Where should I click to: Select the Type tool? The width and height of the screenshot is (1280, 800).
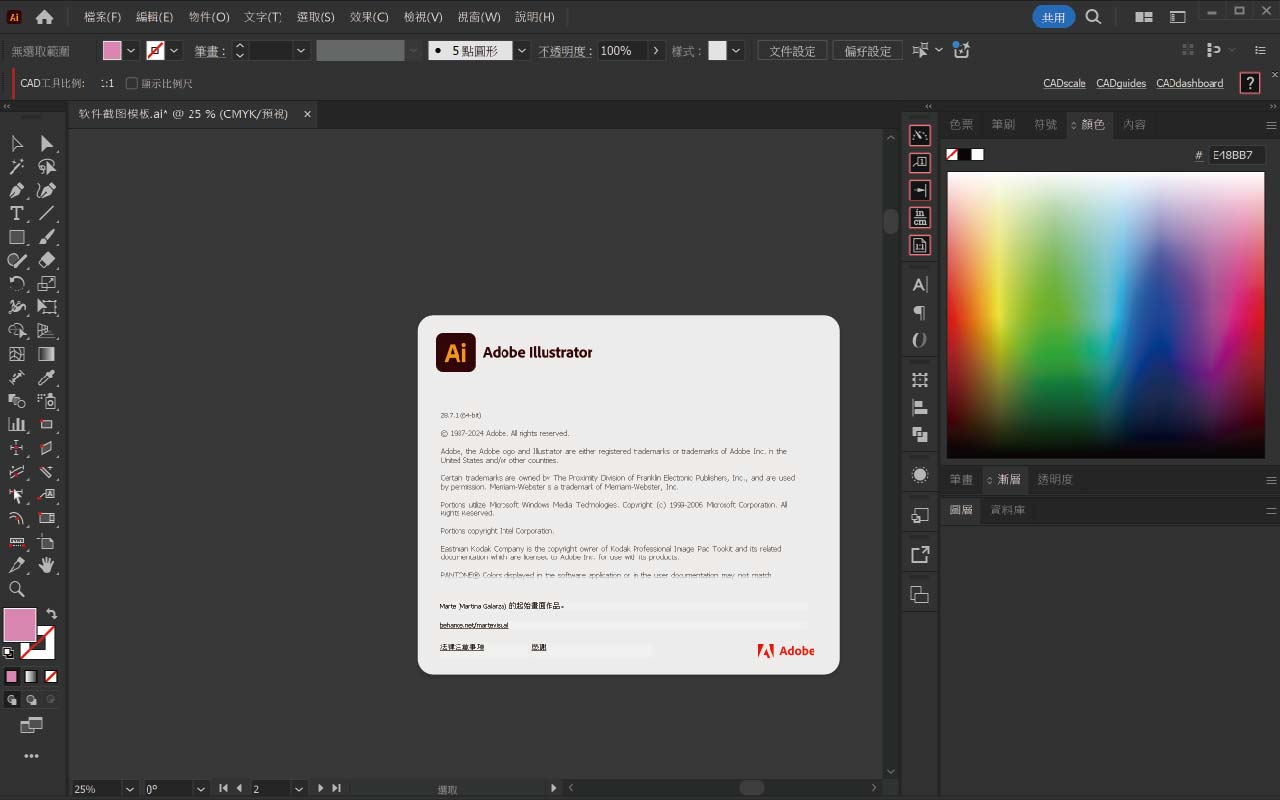tap(17, 213)
